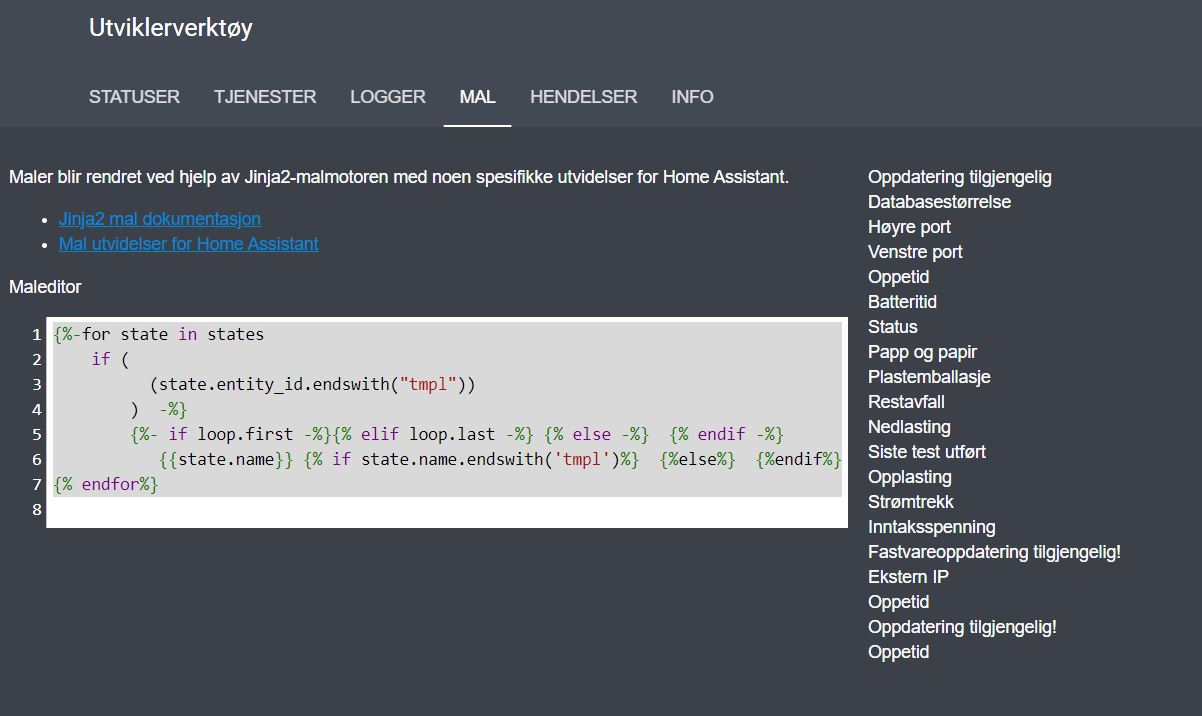This screenshot has height=716, width=1202.
Task: Click Ekstern IP in the rendered result
Action: (908, 577)
